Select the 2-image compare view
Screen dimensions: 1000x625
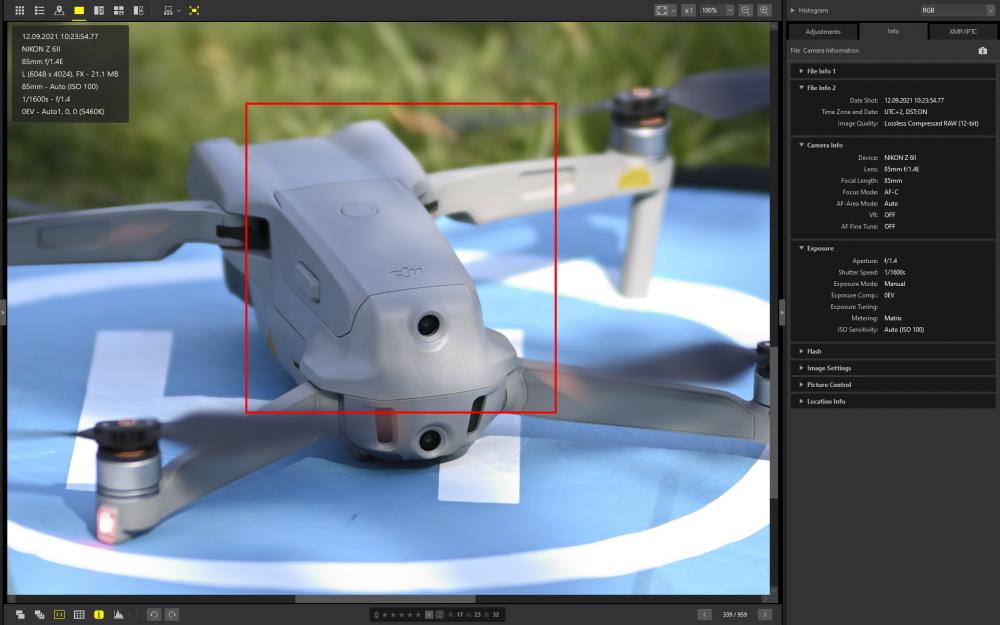99,10
